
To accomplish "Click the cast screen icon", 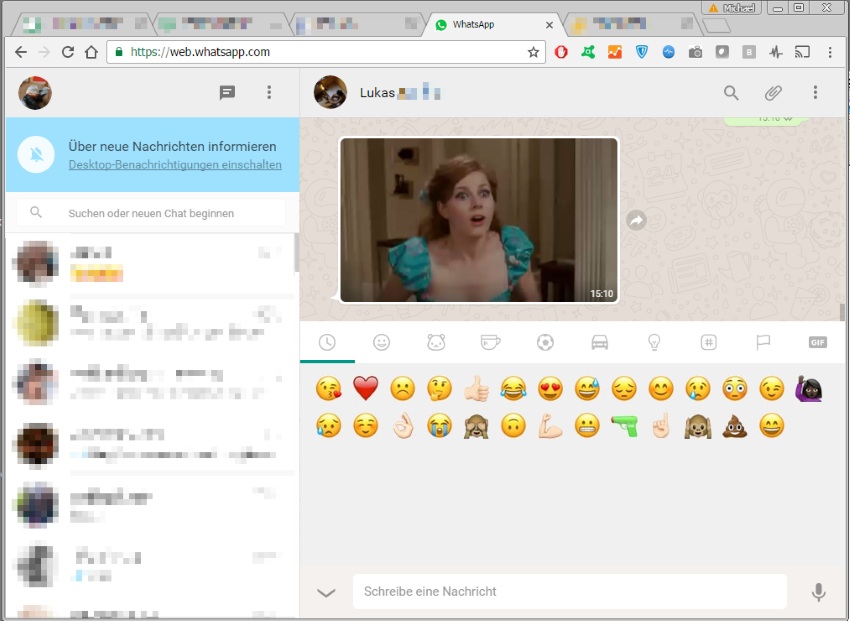I will pyautogui.click(x=802, y=52).
